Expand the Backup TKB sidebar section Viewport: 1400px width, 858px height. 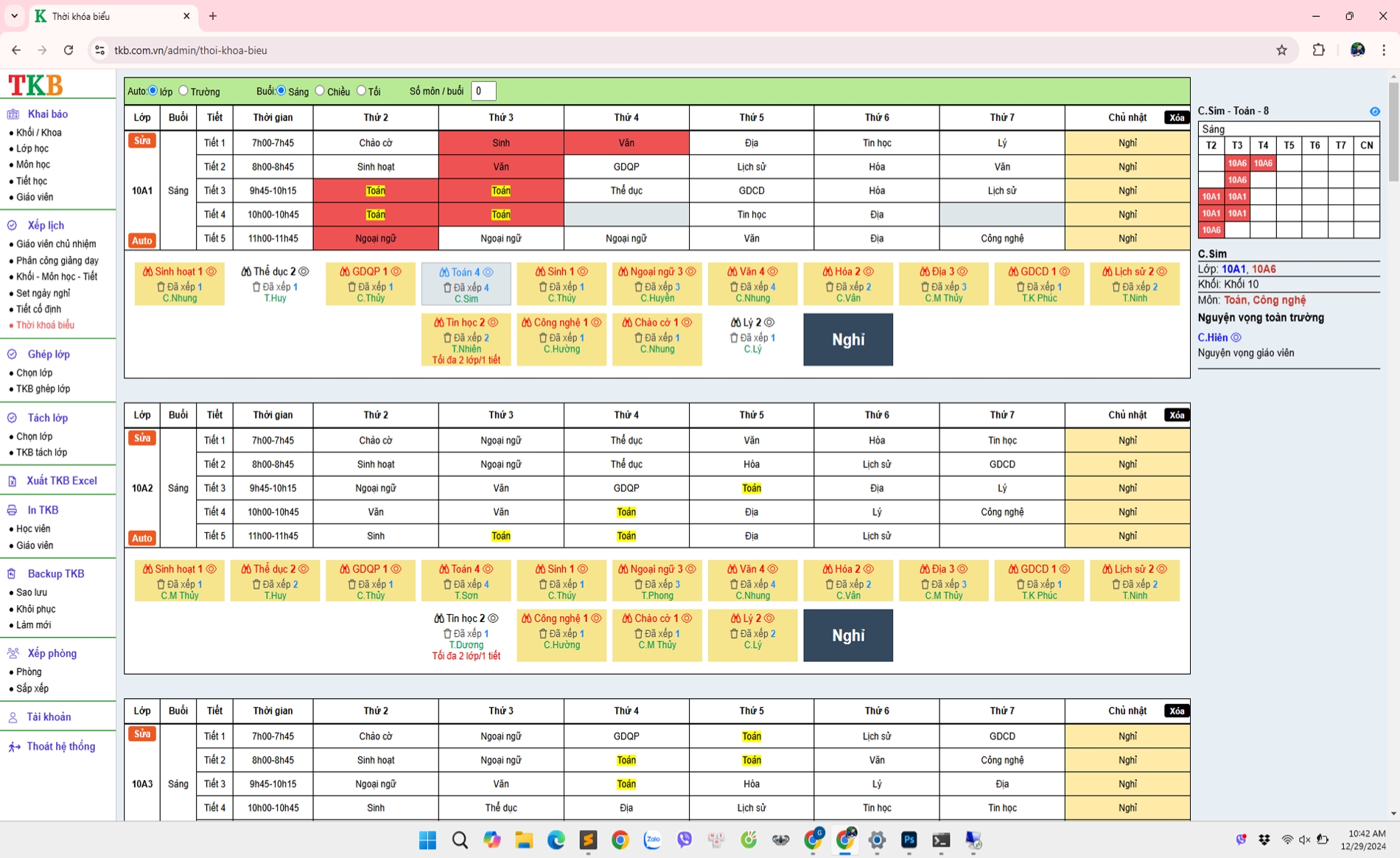click(55, 573)
